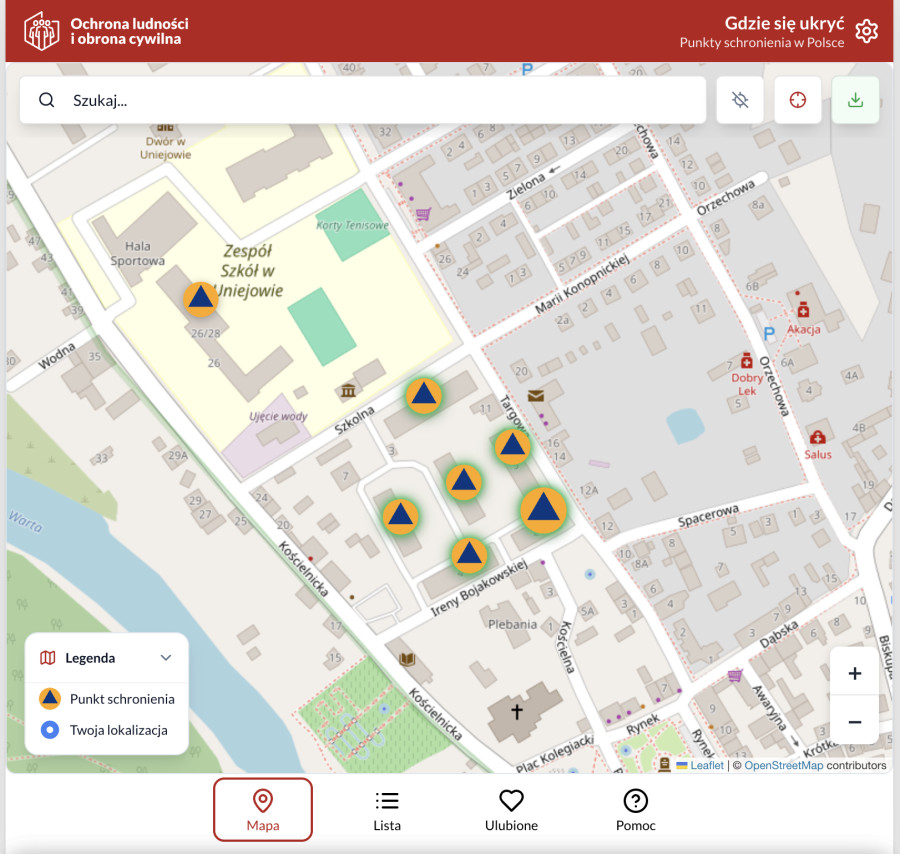
Task: Open settings gear in header
Action: point(867,31)
